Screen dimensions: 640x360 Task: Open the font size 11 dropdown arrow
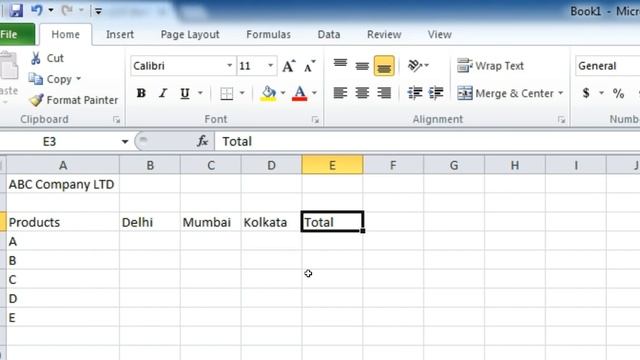(x=270, y=66)
